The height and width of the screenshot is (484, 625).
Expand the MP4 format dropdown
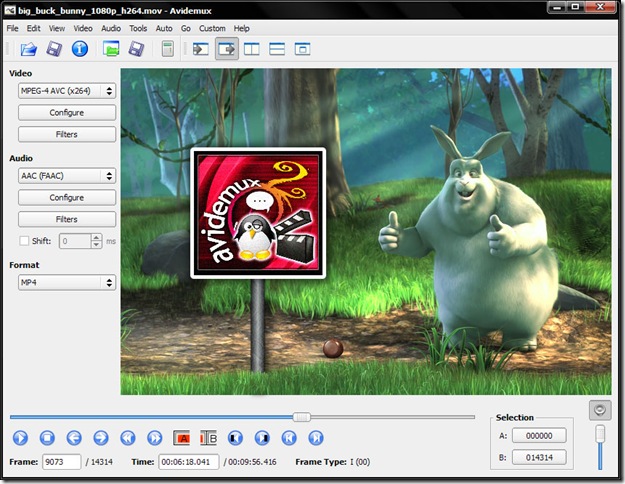click(x=67, y=283)
